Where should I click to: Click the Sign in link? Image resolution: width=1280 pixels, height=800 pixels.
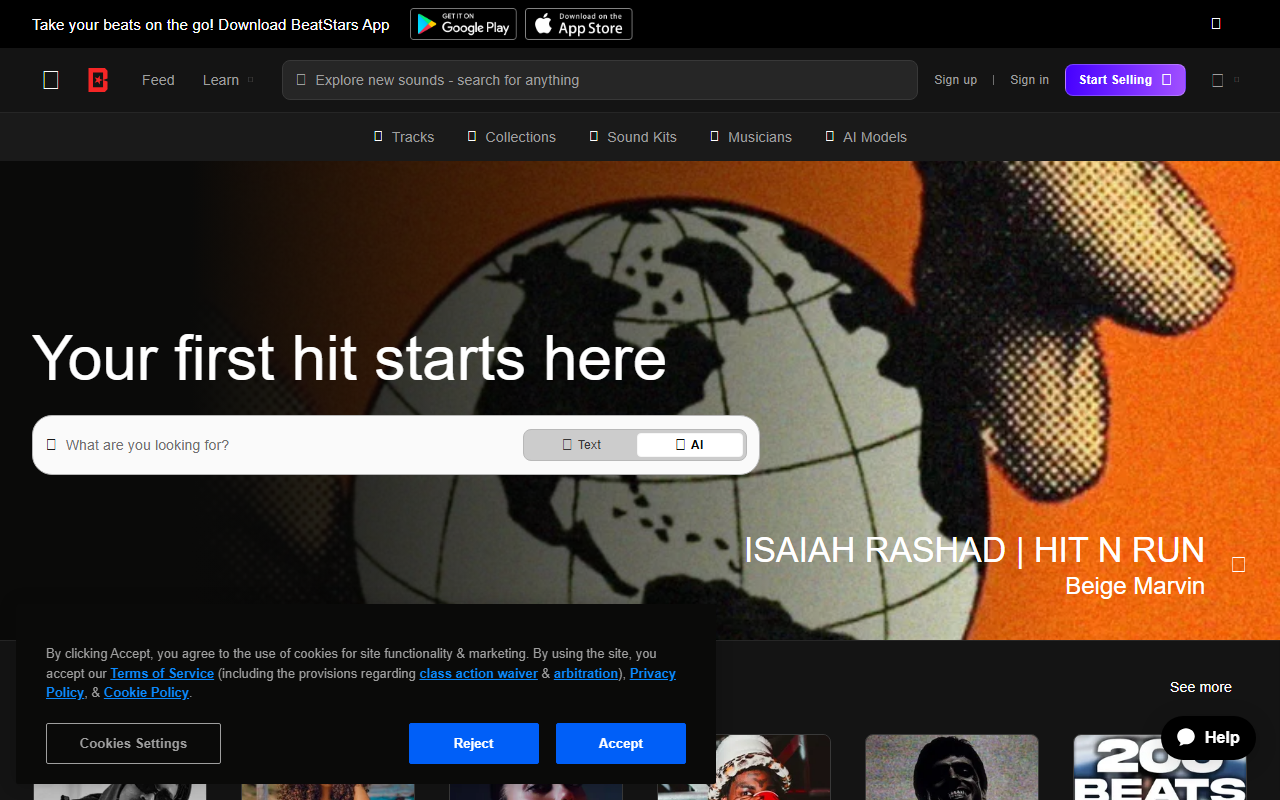pyautogui.click(x=1029, y=80)
